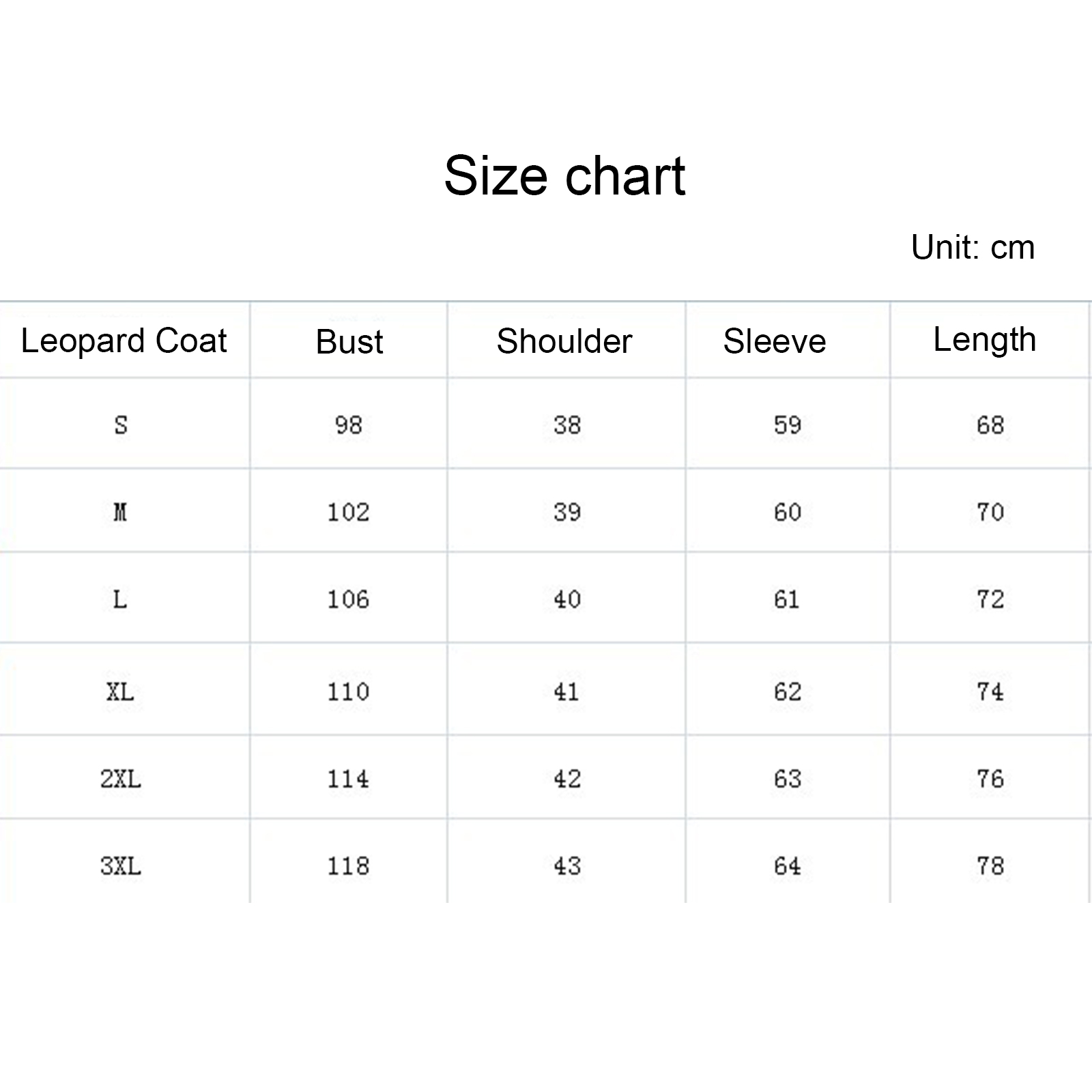
Task: Select the Unit: cm label
Action: 973,247
